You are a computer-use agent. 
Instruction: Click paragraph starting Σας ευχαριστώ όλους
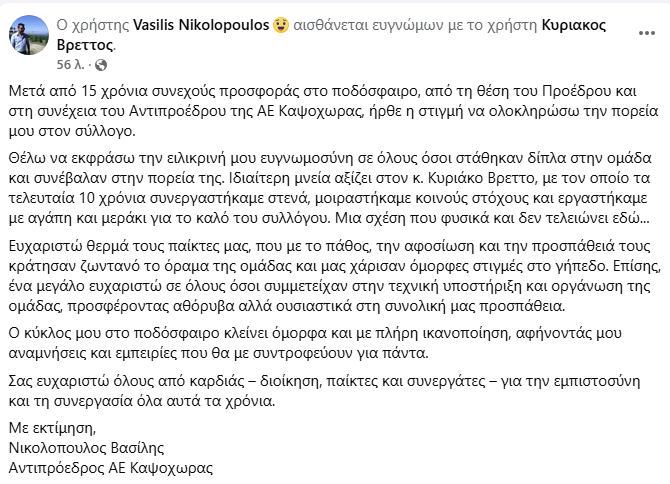[324, 391]
